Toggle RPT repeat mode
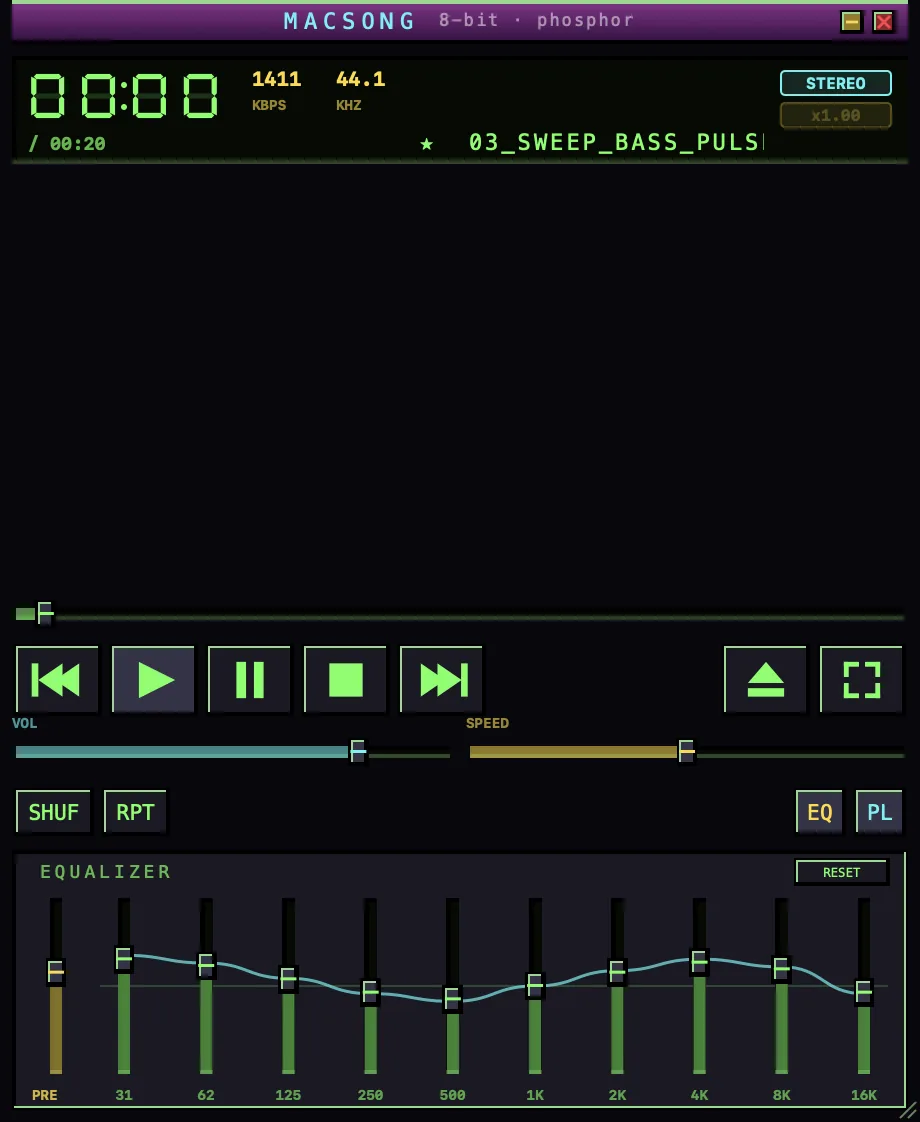Image resolution: width=920 pixels, height=1122 pixels. [135, 812]
